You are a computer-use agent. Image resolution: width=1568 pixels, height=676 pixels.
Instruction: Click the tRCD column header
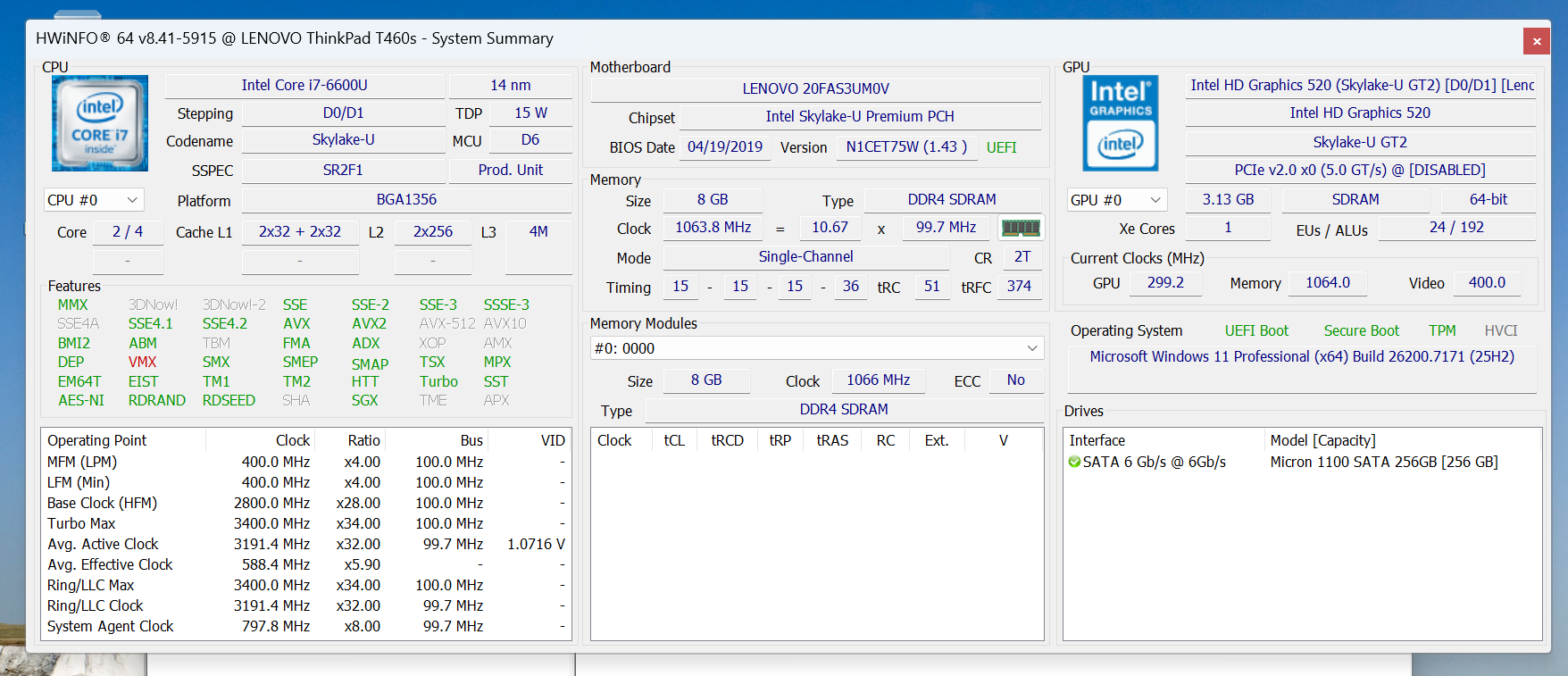727,440
